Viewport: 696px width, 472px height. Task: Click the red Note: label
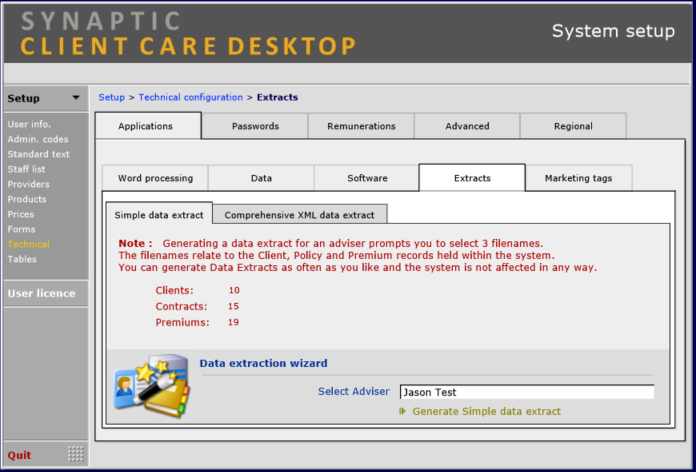135,243
